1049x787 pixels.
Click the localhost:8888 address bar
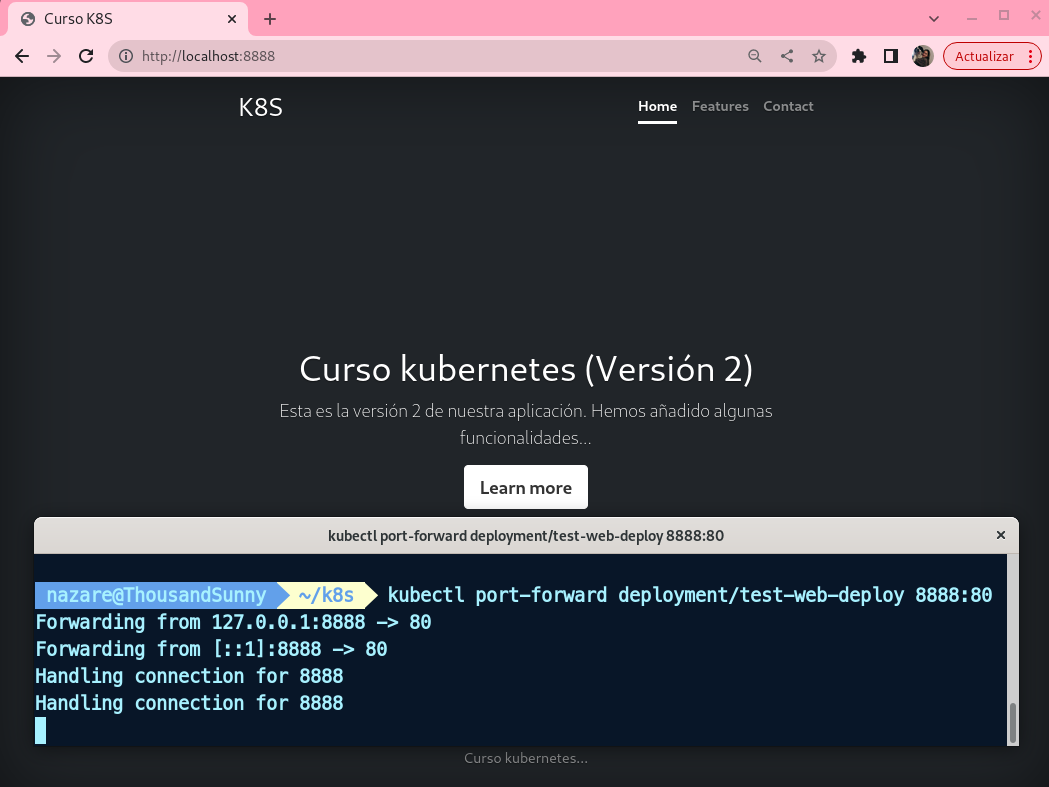(430, 57)
